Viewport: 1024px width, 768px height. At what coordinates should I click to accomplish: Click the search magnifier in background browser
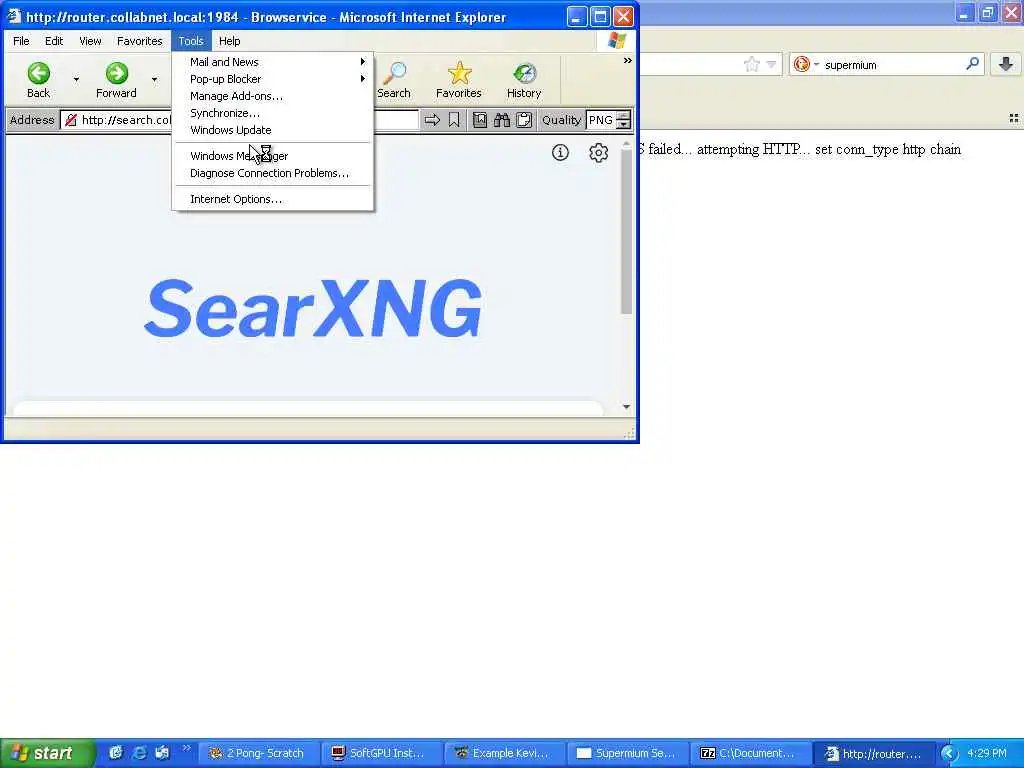(972, 63)
